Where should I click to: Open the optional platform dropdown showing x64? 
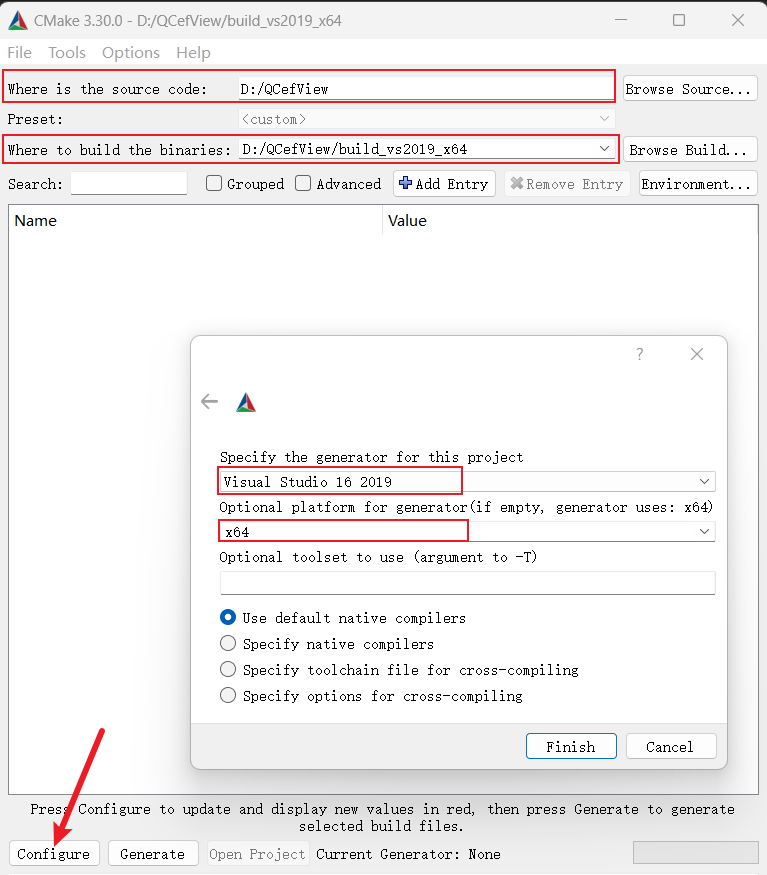click(468, 531)
